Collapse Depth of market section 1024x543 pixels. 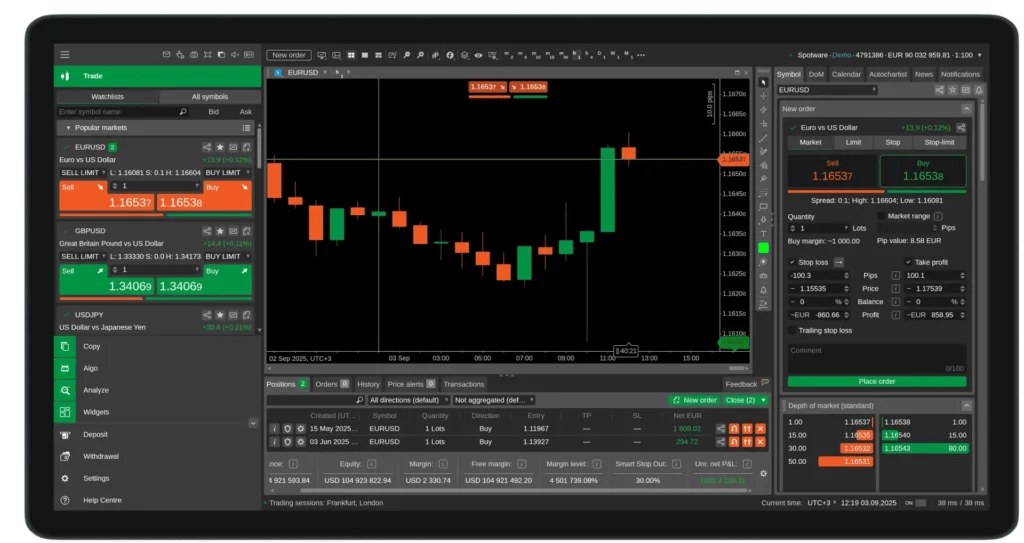pos(966,406)
